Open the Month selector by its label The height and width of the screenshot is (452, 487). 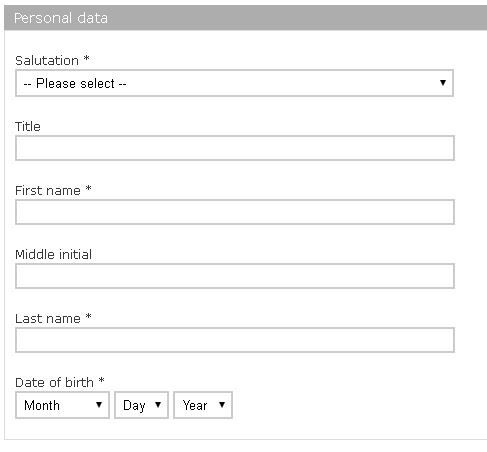click(x=42, y=405)
